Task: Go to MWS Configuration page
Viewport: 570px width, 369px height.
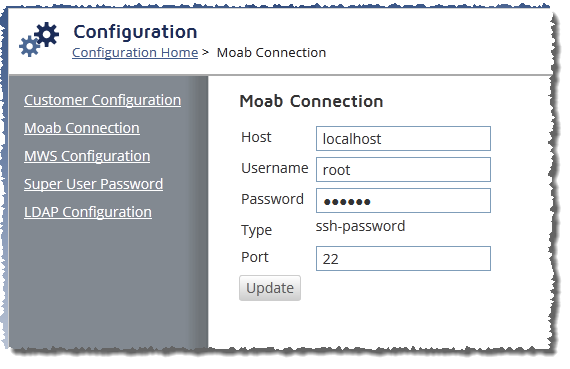Action: click(x=87, y=156)
